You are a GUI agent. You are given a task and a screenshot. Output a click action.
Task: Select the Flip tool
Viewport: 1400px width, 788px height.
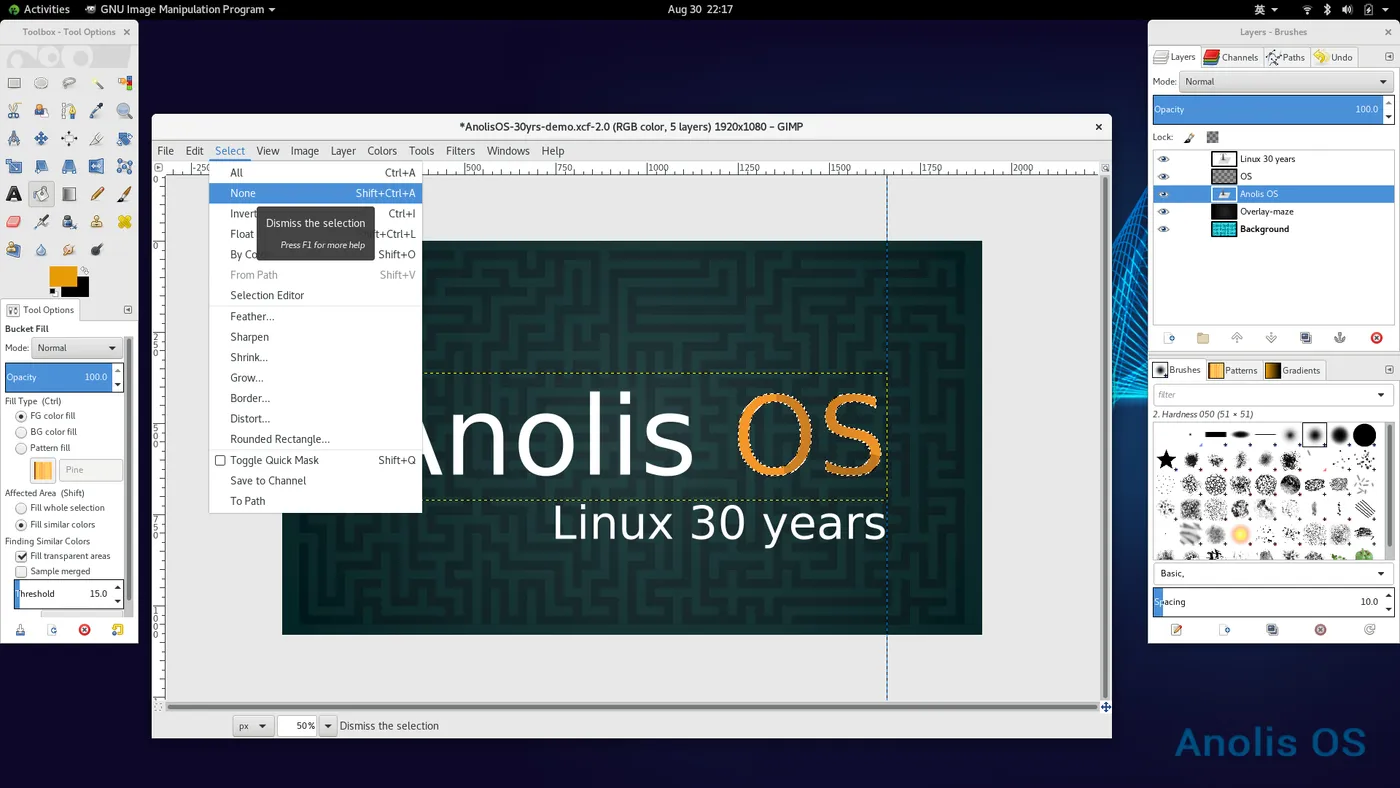pyautogui.click(x=97, y=166)
